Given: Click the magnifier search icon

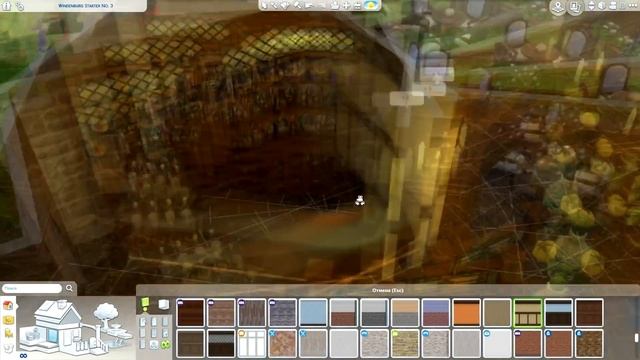Looking at the screenshot, I should [69, 288].
